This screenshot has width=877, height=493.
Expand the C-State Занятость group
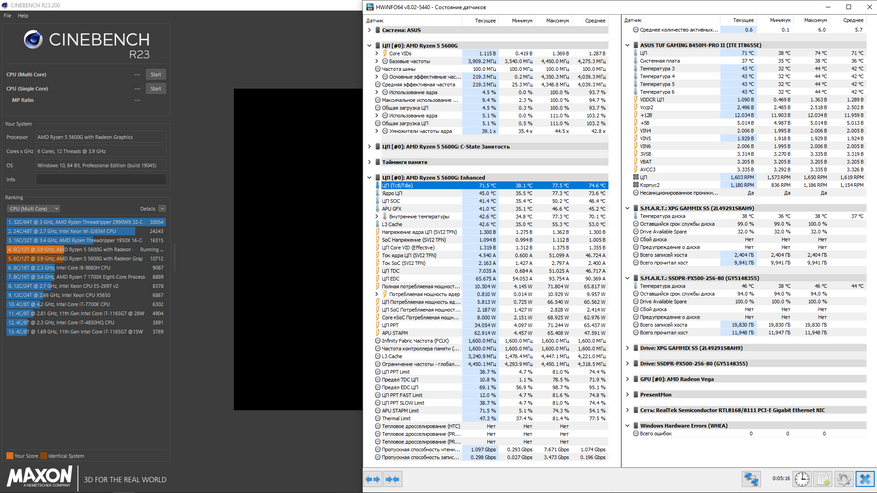pos(369,147)
